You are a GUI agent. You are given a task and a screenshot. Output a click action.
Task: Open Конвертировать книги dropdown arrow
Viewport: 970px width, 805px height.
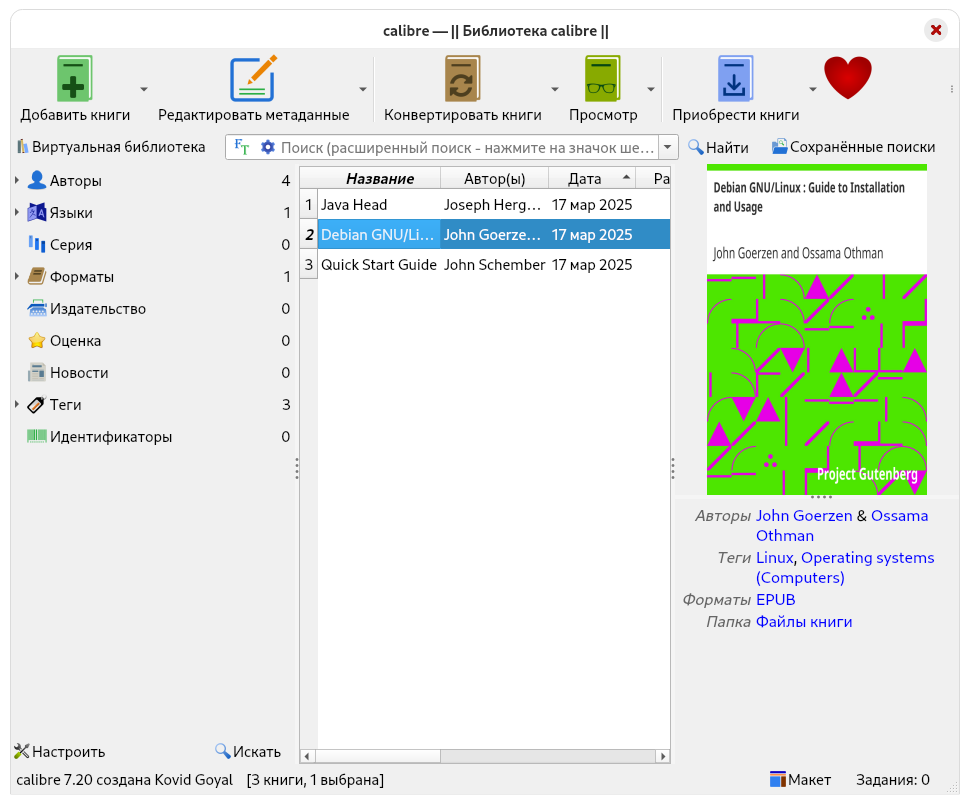coord(555,89)
